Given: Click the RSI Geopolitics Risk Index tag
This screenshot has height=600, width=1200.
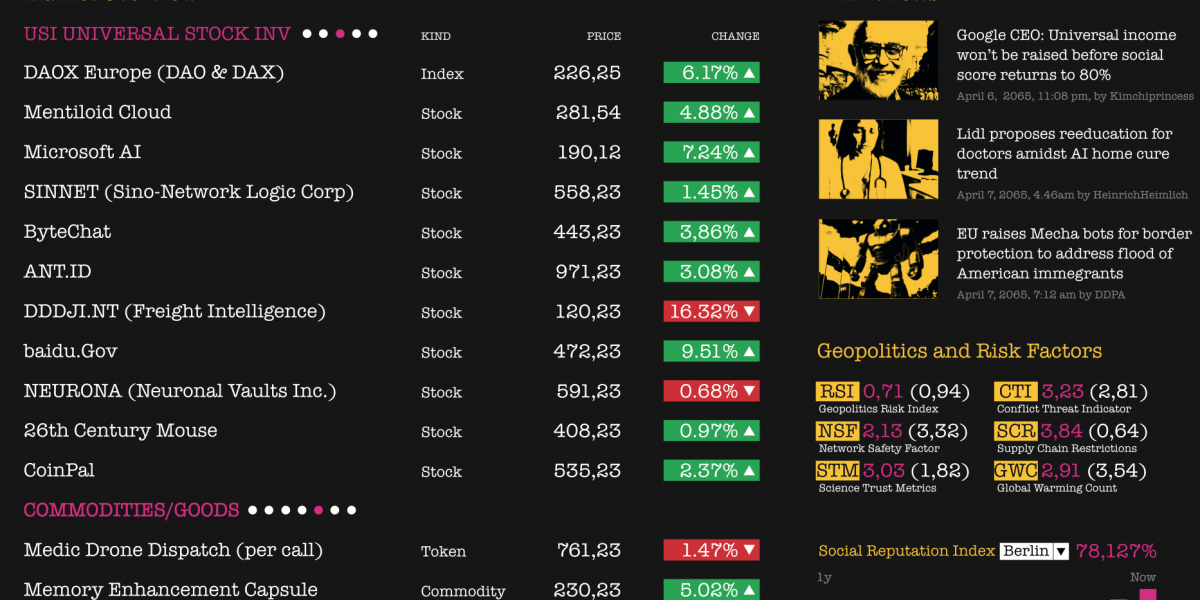Looking at the screenshot, I should tap(837, 391).
